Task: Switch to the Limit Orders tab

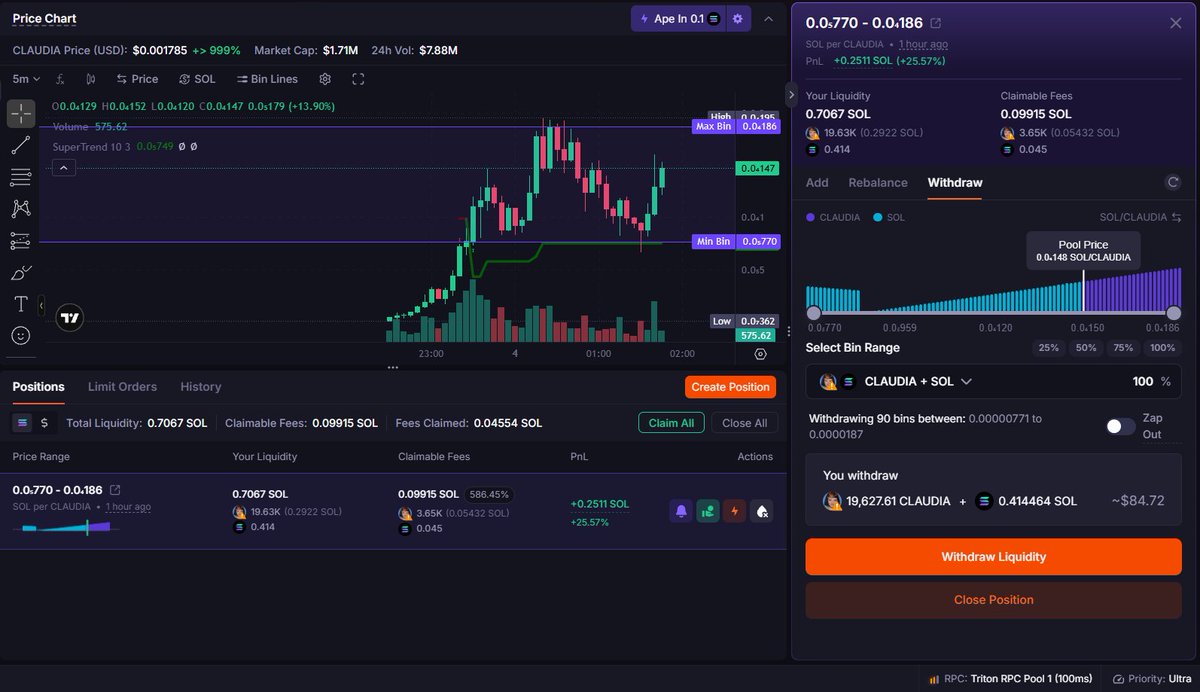Action: pos(122,387)
